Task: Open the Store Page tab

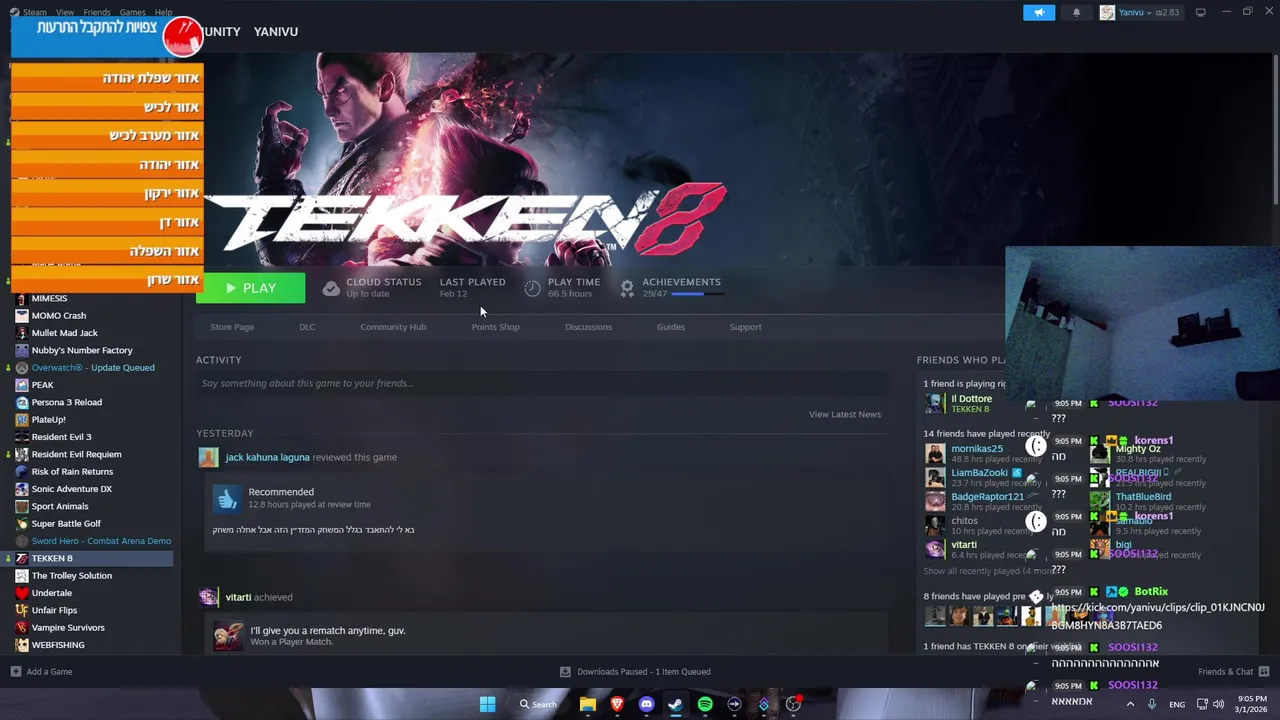Action: click(x=232, y=327)
